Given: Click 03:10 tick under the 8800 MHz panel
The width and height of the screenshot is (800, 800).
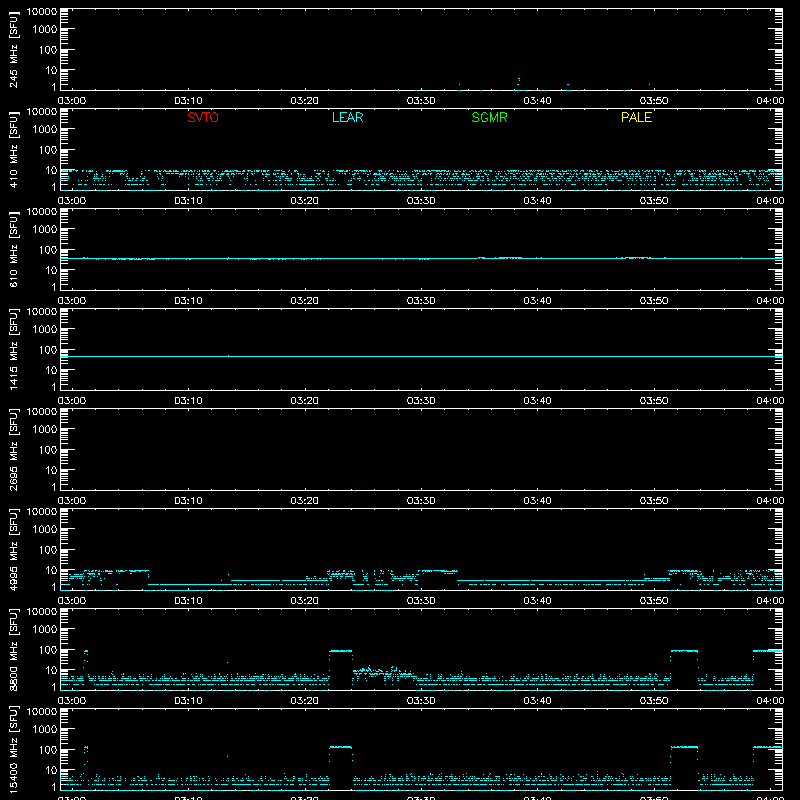Looking at the screenshot, I should tap(188, 701).
